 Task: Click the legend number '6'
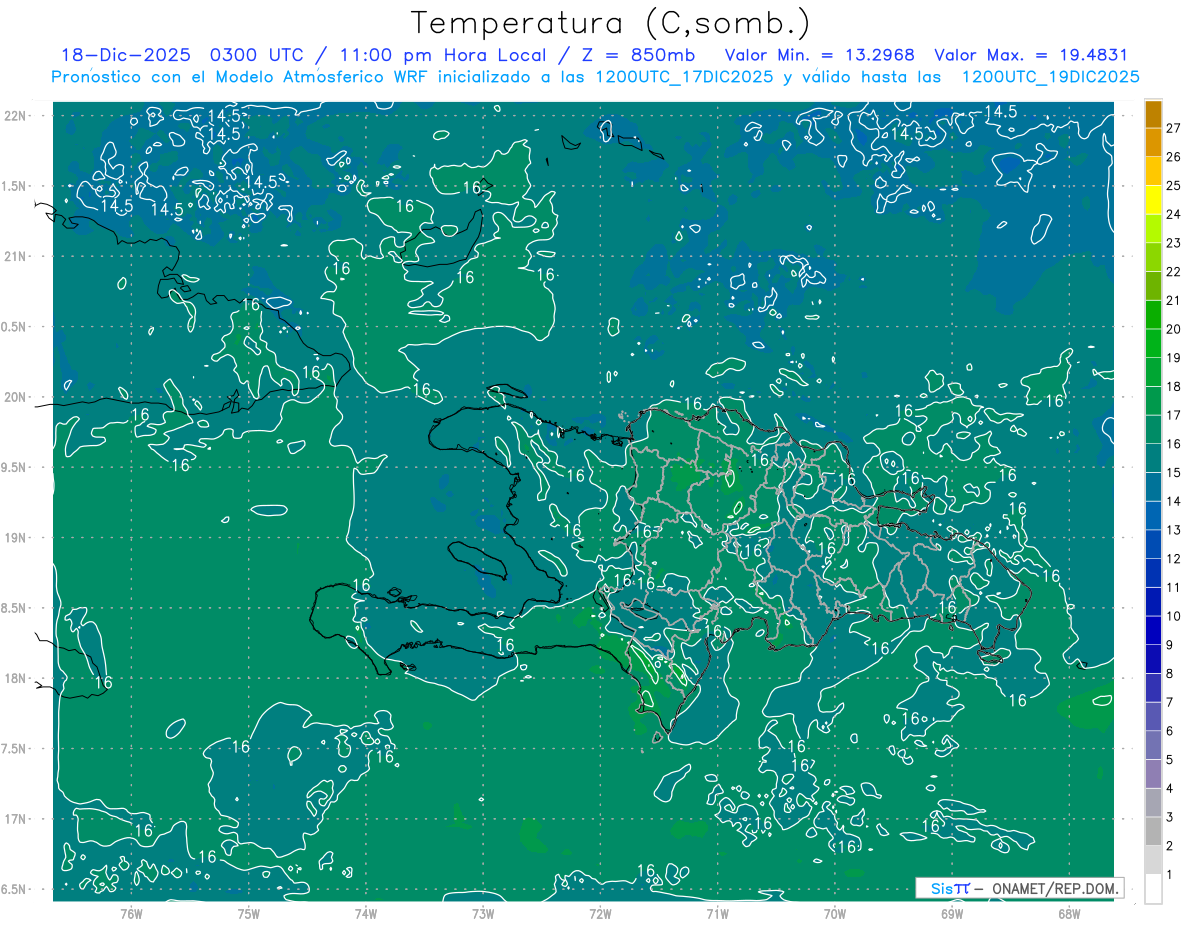[1170, 731]
